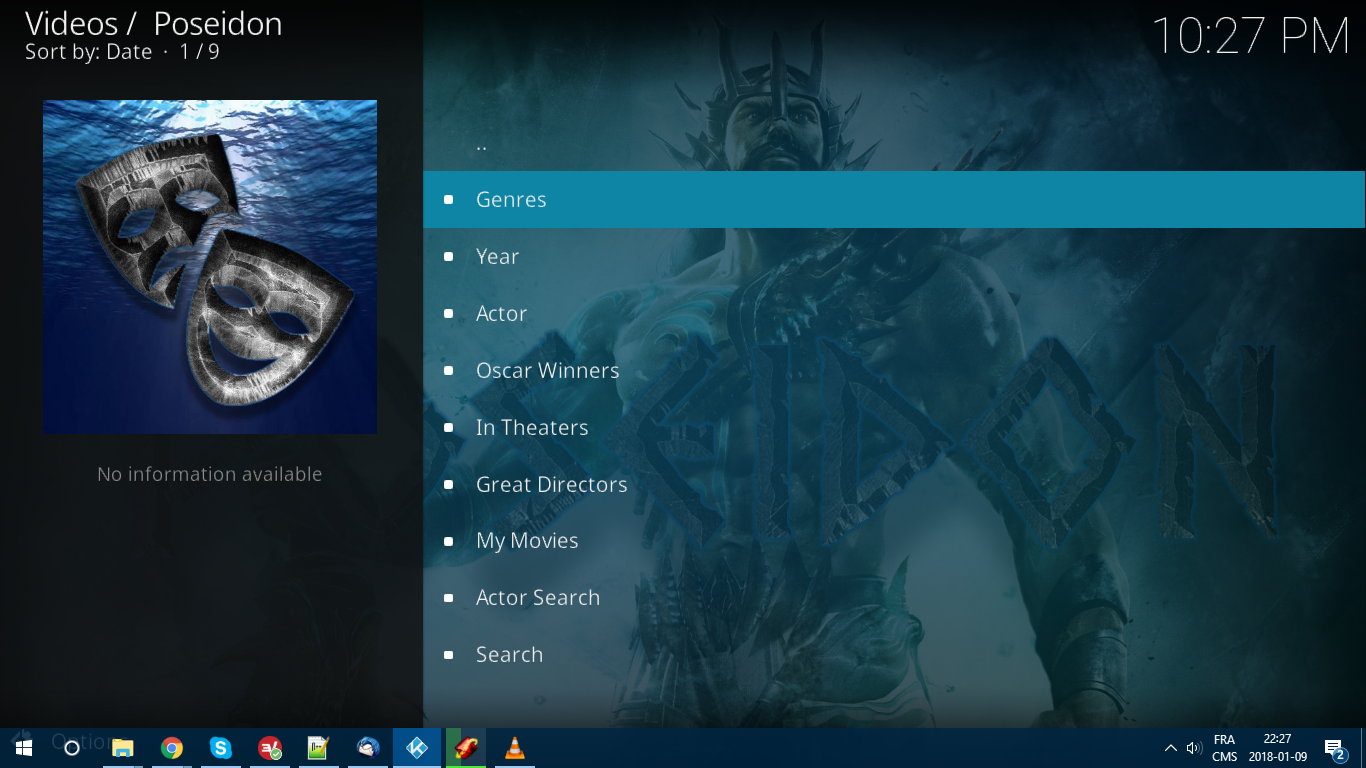Image resolution: width=1366 pixels, height=768 pixels.
Task: Open the Actor listing
Action: tap(894, 313)
